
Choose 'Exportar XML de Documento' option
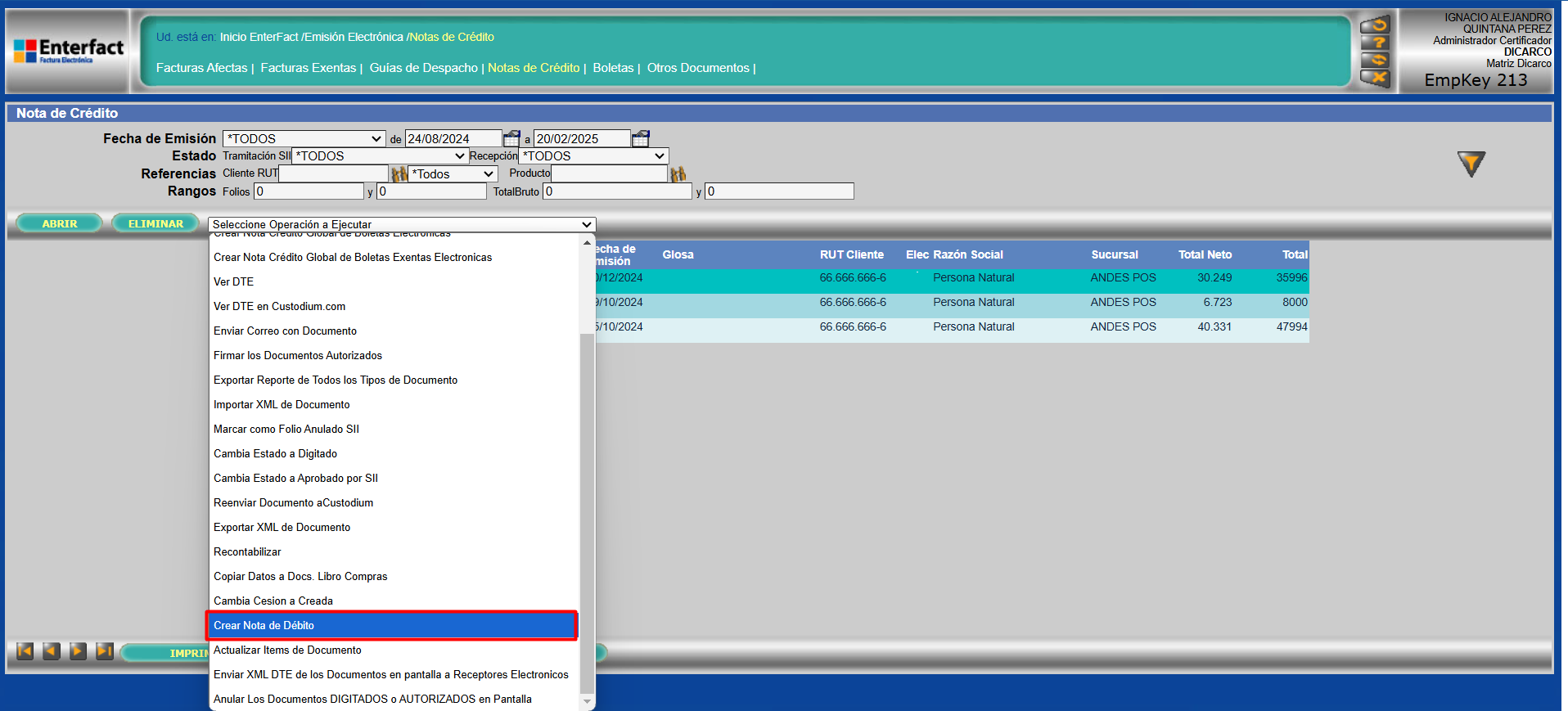282,527
